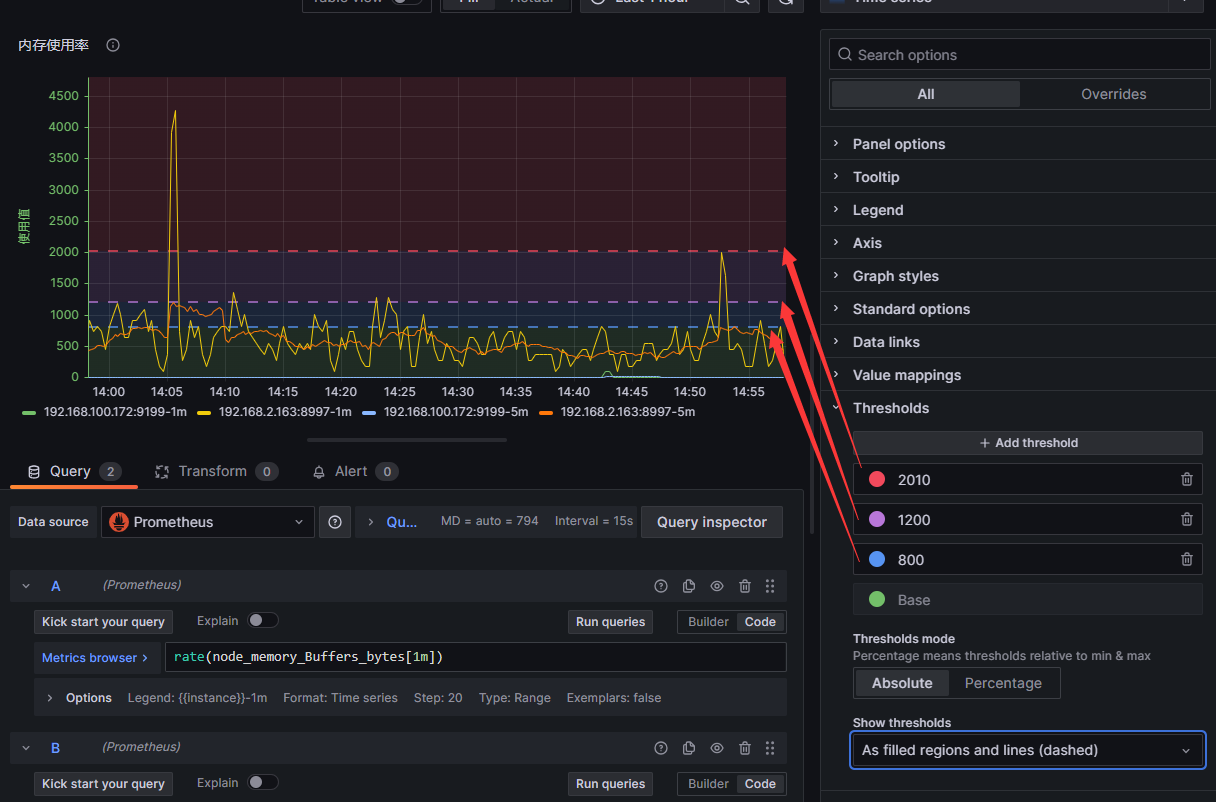Delete the 1200 threshold with trash icon
The height and width of the screenshot is (802, 1216).
[x=1187, y=519]
